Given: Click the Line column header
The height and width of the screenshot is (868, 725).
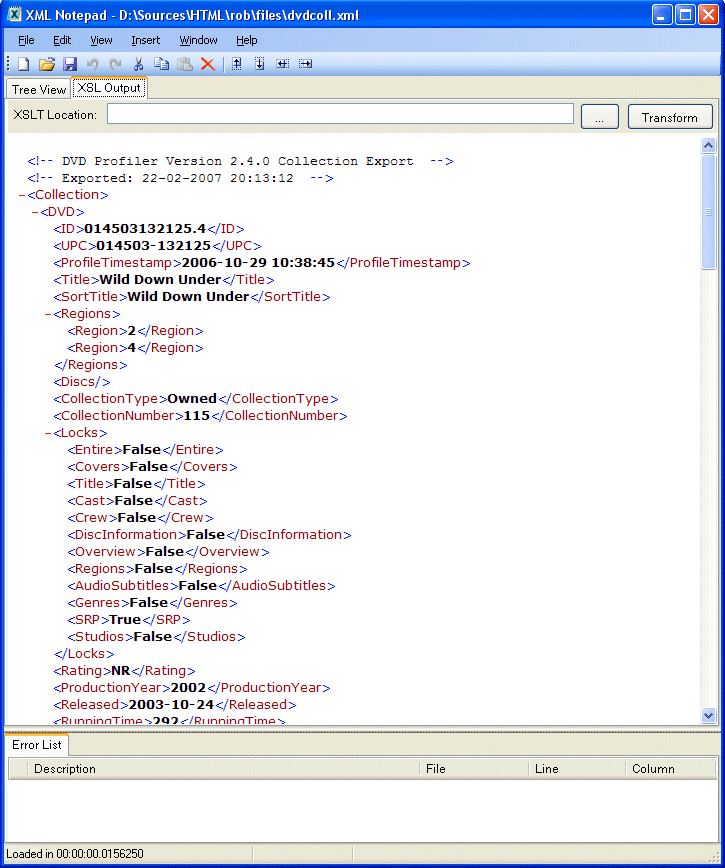Looking at the screenshot, I should (577, 769).
